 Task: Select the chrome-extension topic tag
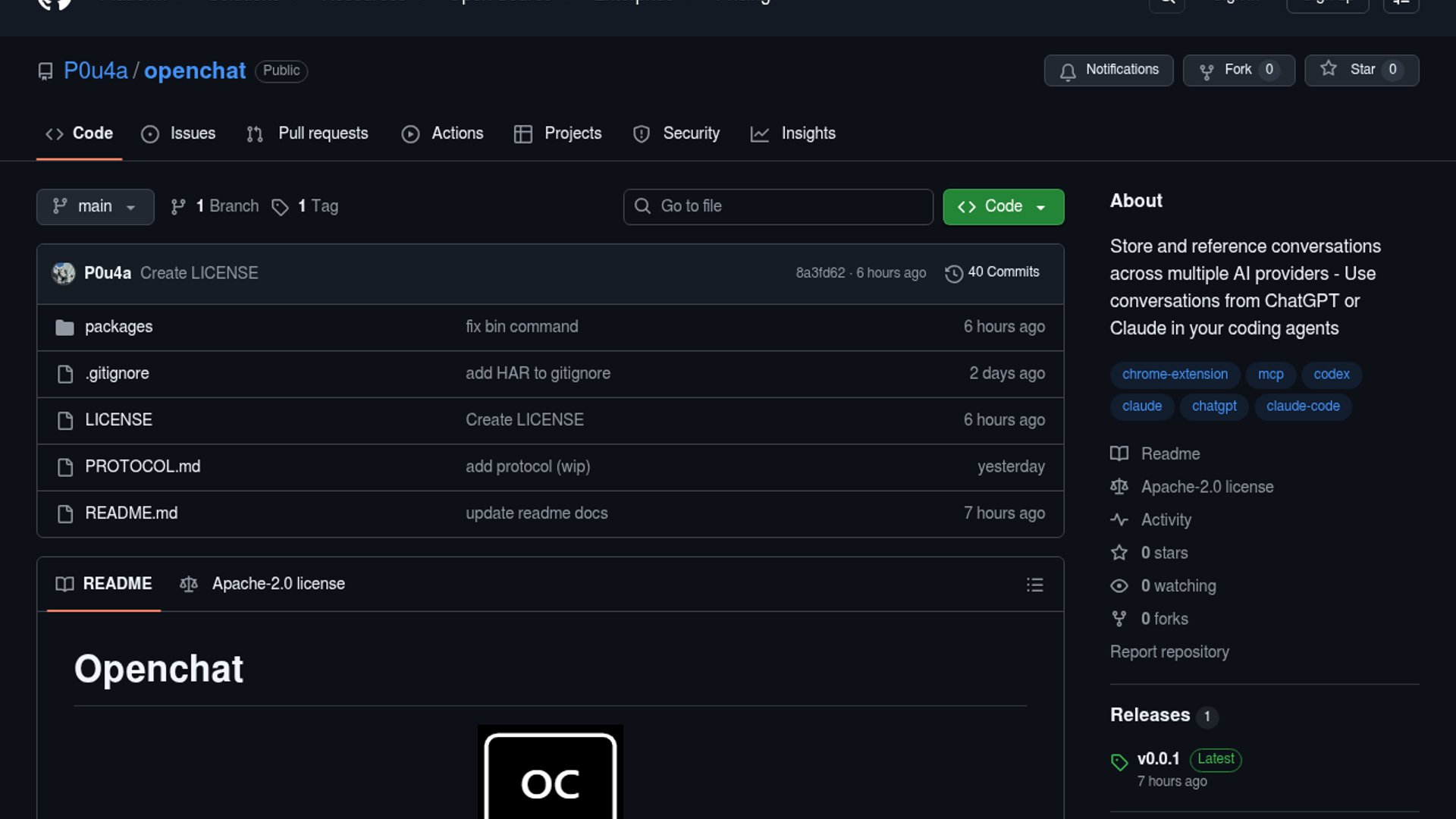click(x=1174, y=375)
